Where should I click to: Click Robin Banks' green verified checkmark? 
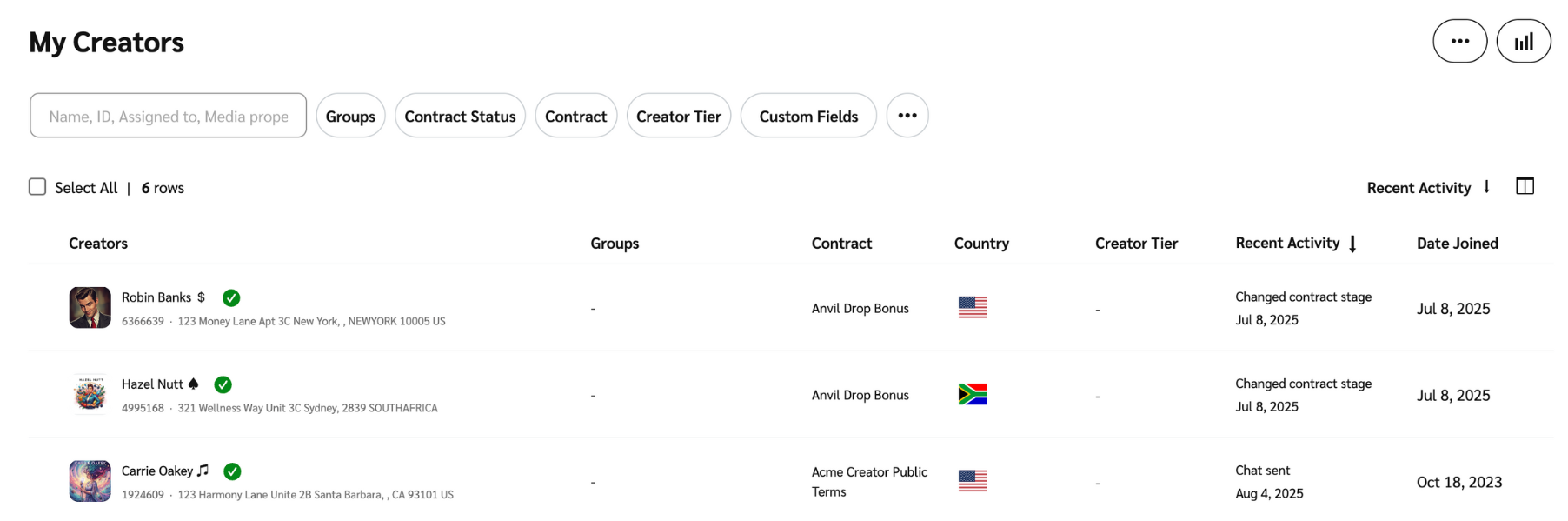231,298
